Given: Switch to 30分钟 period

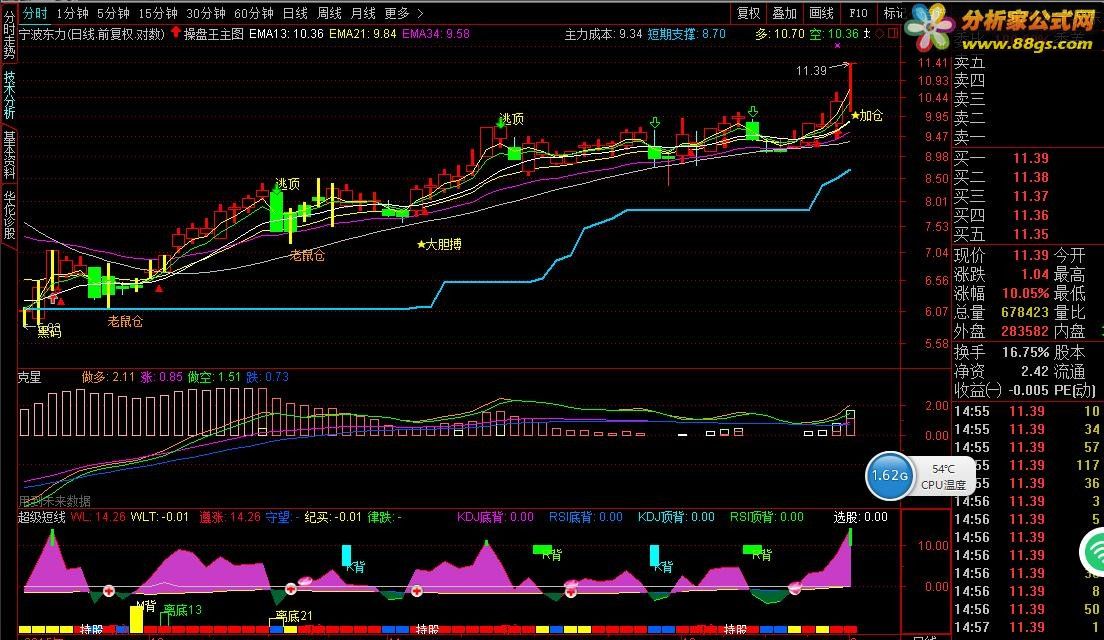Looking at the screenshot, I should [206, 13].
